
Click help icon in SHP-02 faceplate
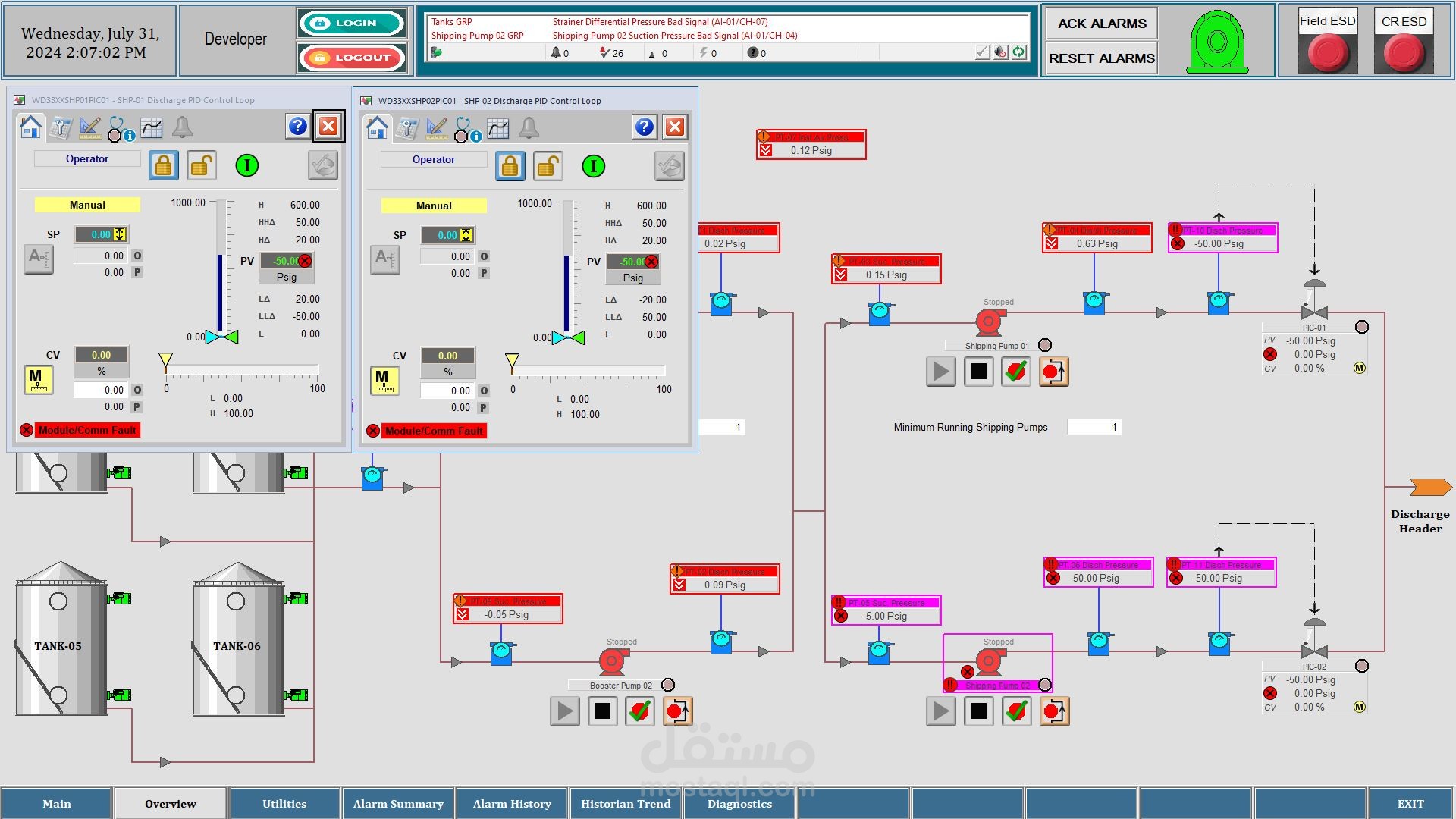[x=644, y=127]
